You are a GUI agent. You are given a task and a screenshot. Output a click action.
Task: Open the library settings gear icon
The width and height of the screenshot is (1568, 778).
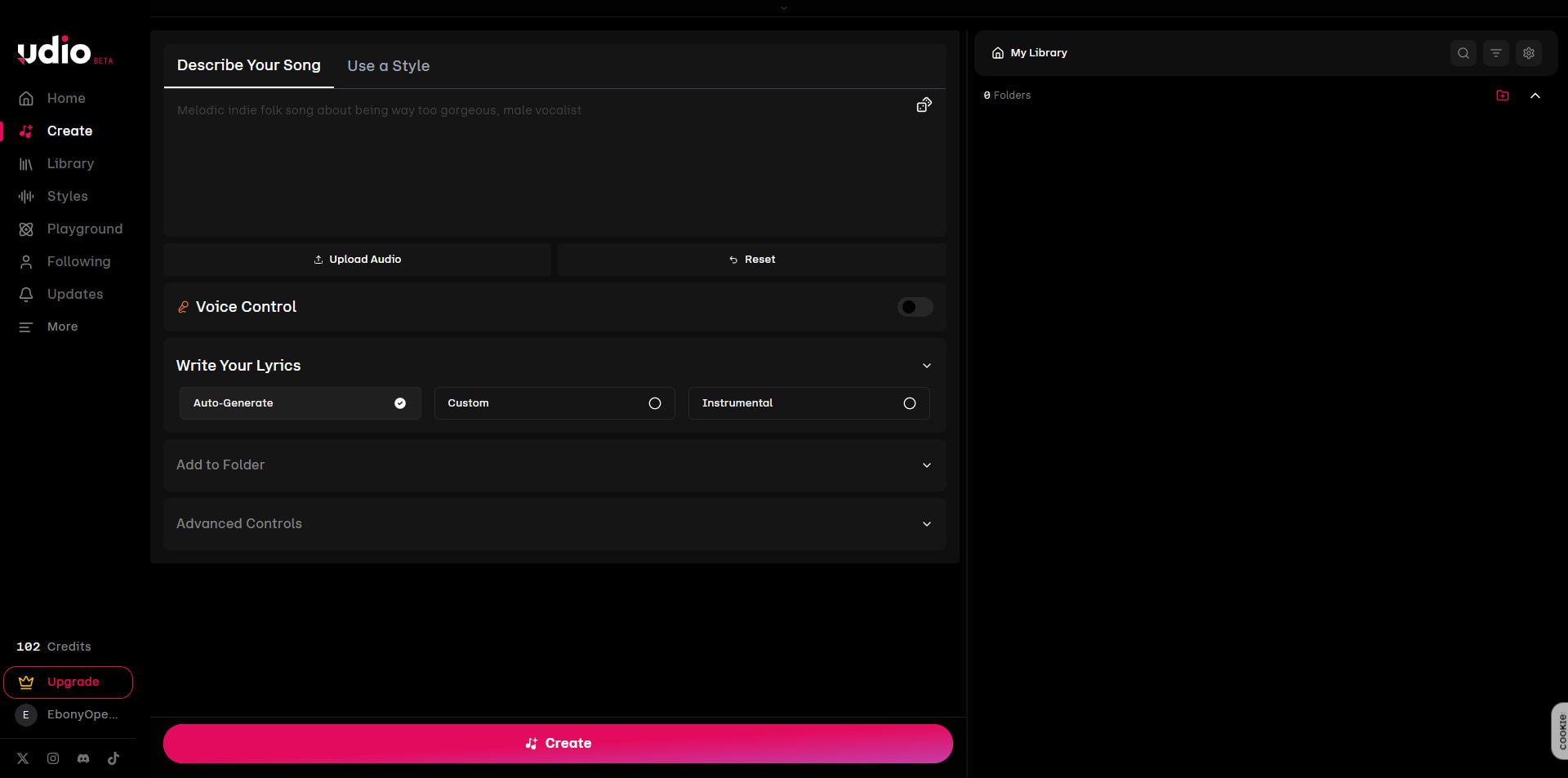1528,53
